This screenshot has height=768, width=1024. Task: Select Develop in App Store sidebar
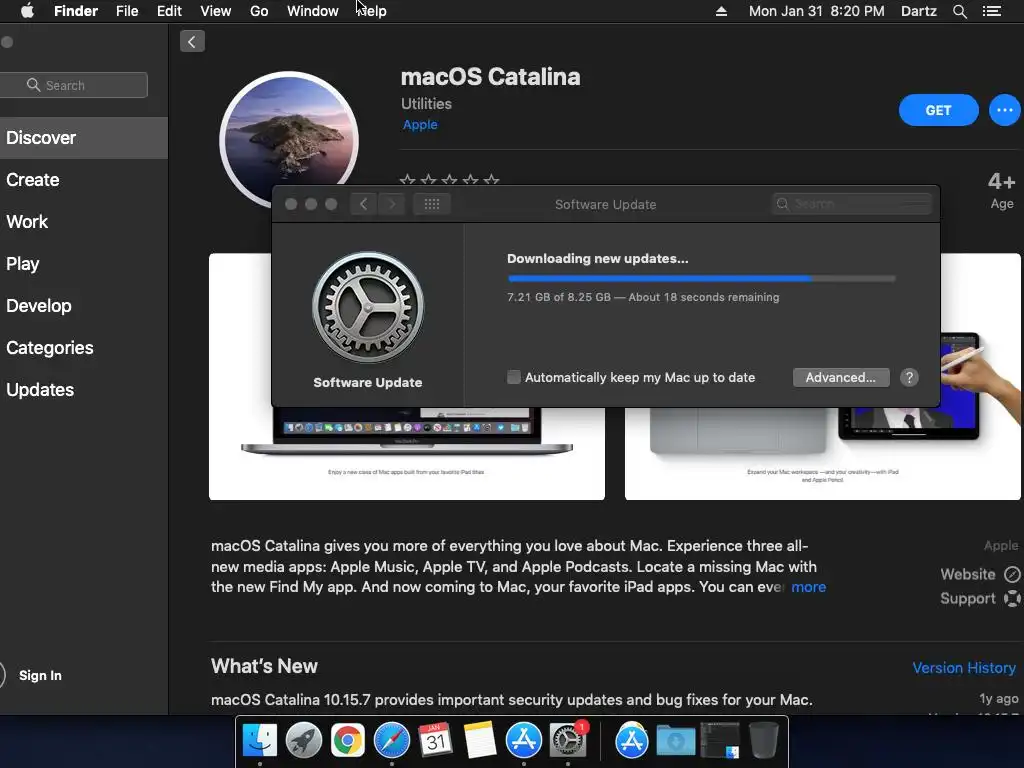[84, 306]
